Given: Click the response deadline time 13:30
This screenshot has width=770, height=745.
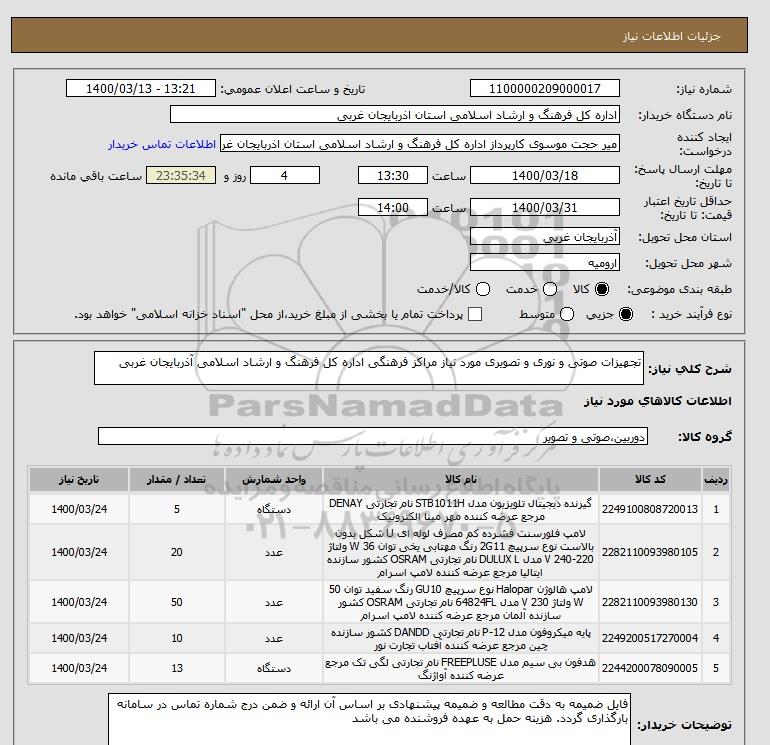Looking at the screenshot, I should (393, 175).
